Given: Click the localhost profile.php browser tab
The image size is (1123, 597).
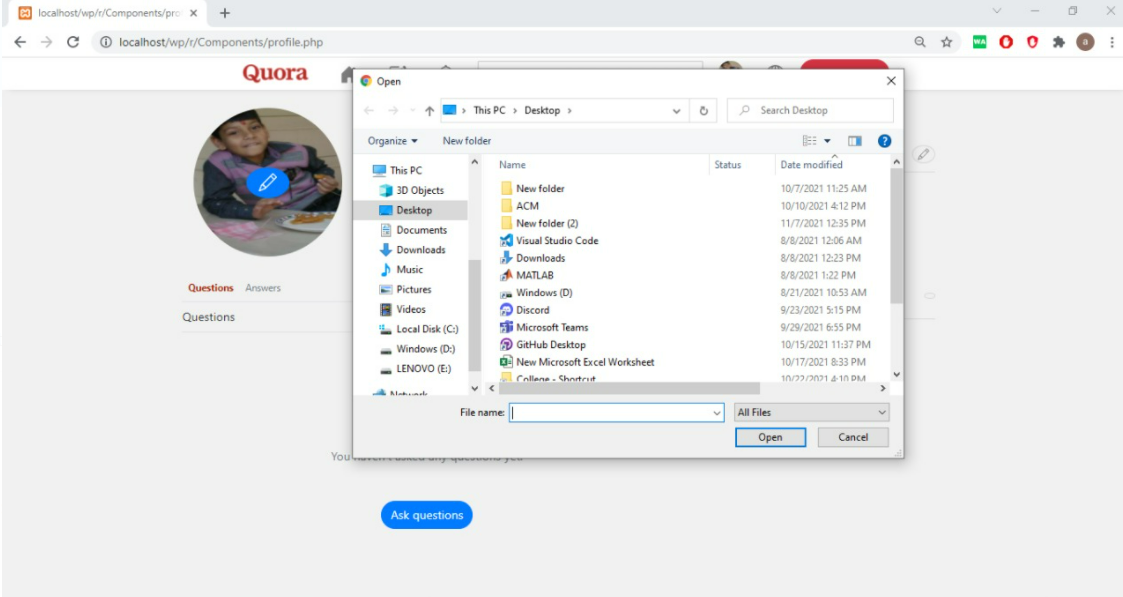Looking at the screenshot, I should coord(107,13).
